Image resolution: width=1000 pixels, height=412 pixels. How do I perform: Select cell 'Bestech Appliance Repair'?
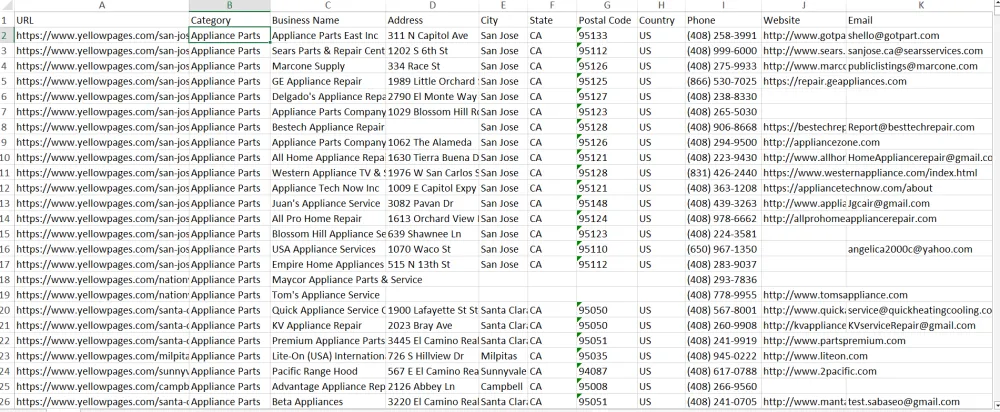[328, 127]
